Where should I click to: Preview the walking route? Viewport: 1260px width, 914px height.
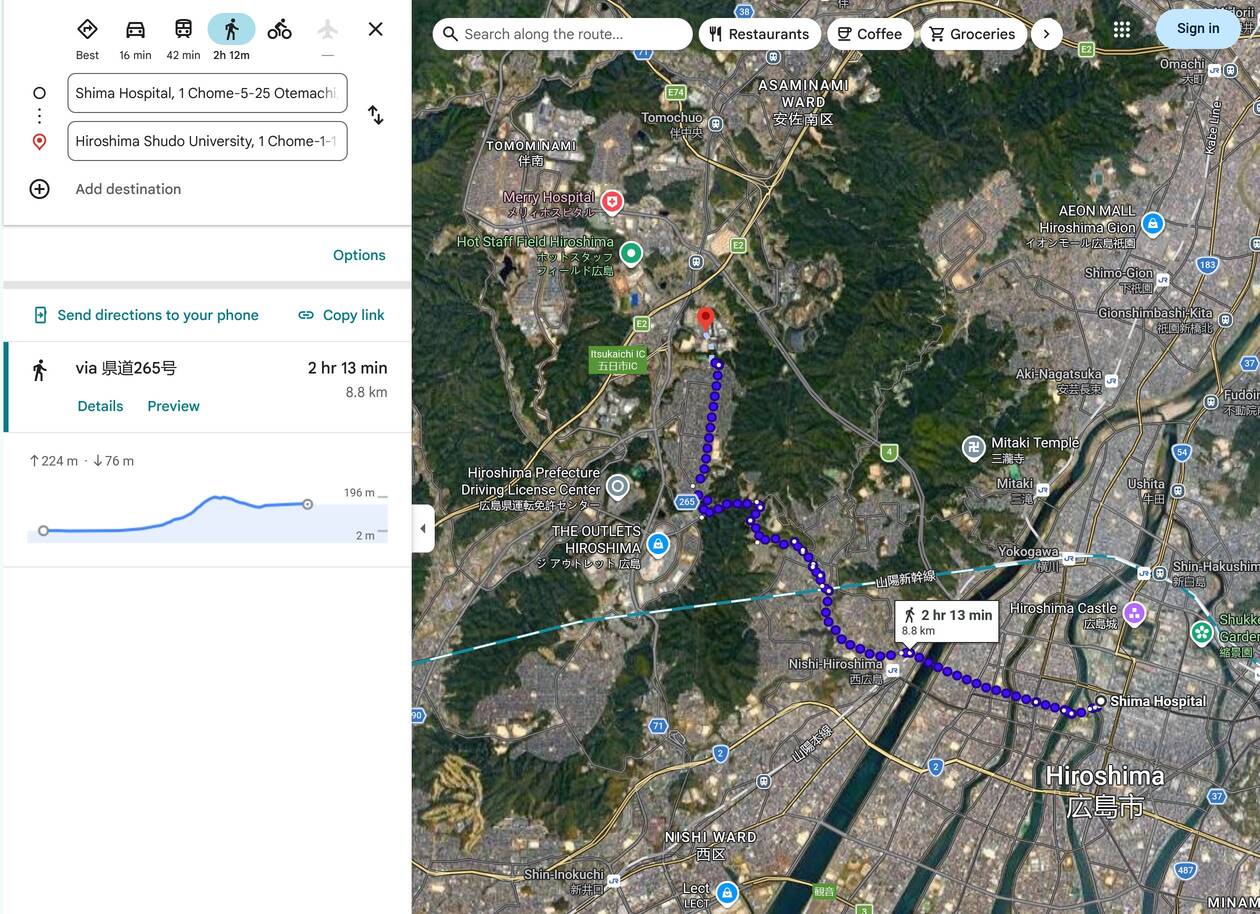click(173, 406)
